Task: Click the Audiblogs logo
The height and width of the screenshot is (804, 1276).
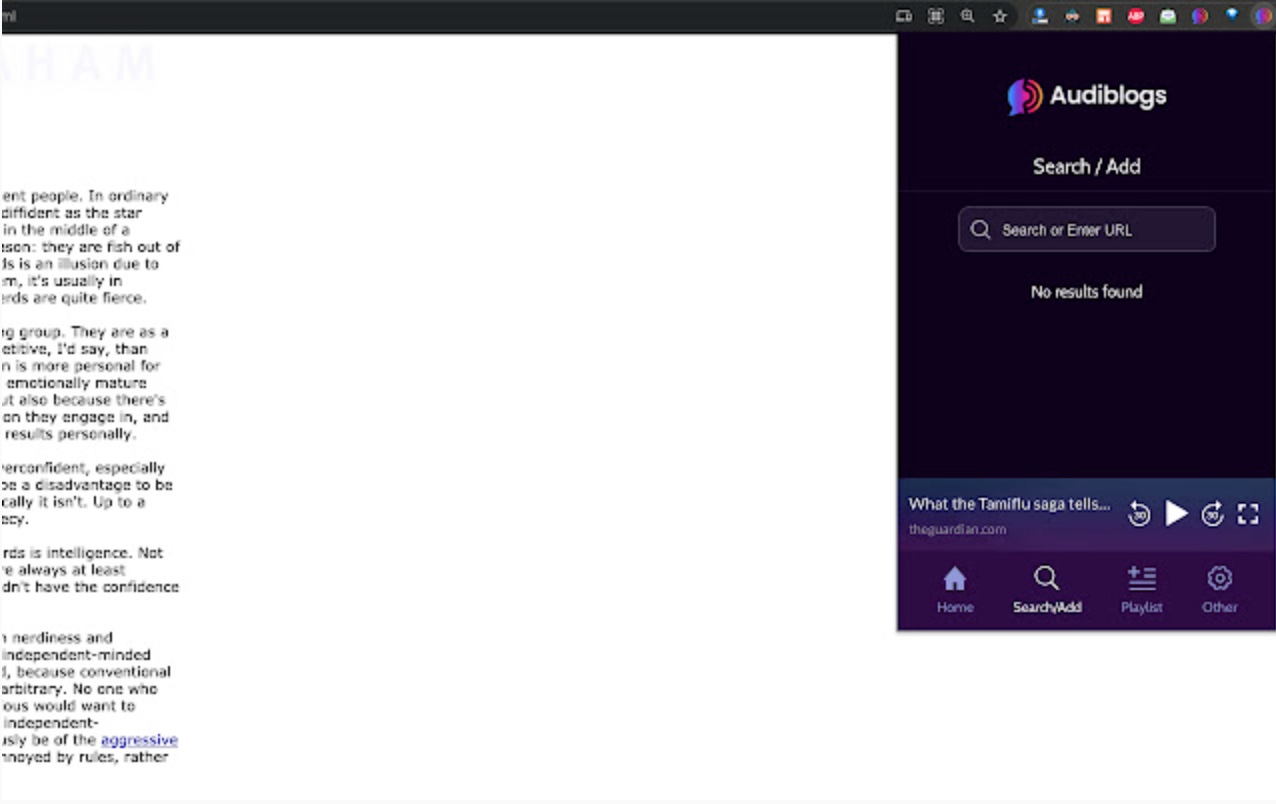Action: click(x=1086, y=96)
